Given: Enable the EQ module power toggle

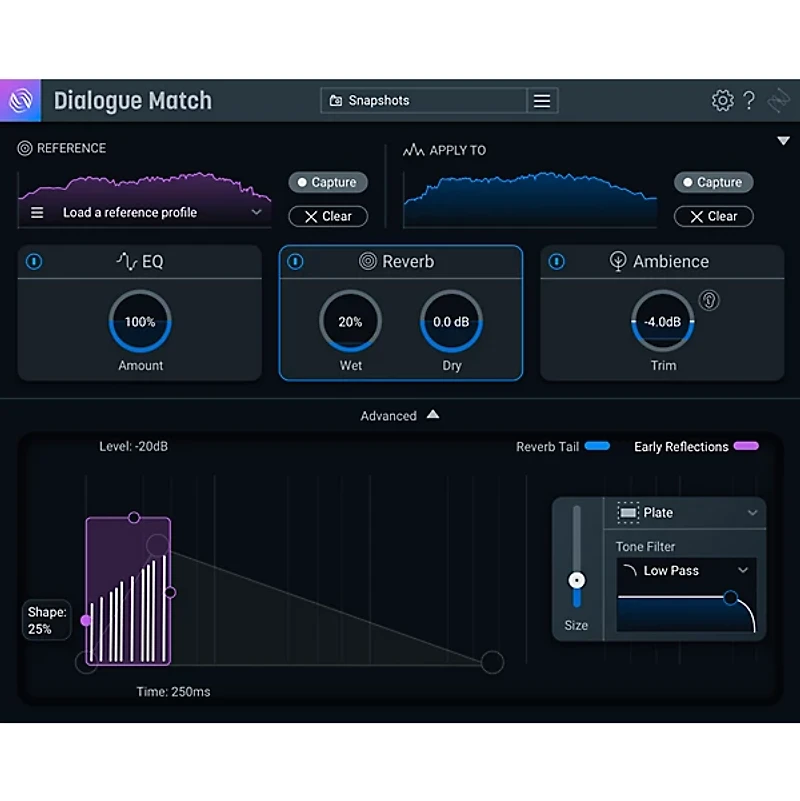Looking at the screenshot, I should 33,261.
